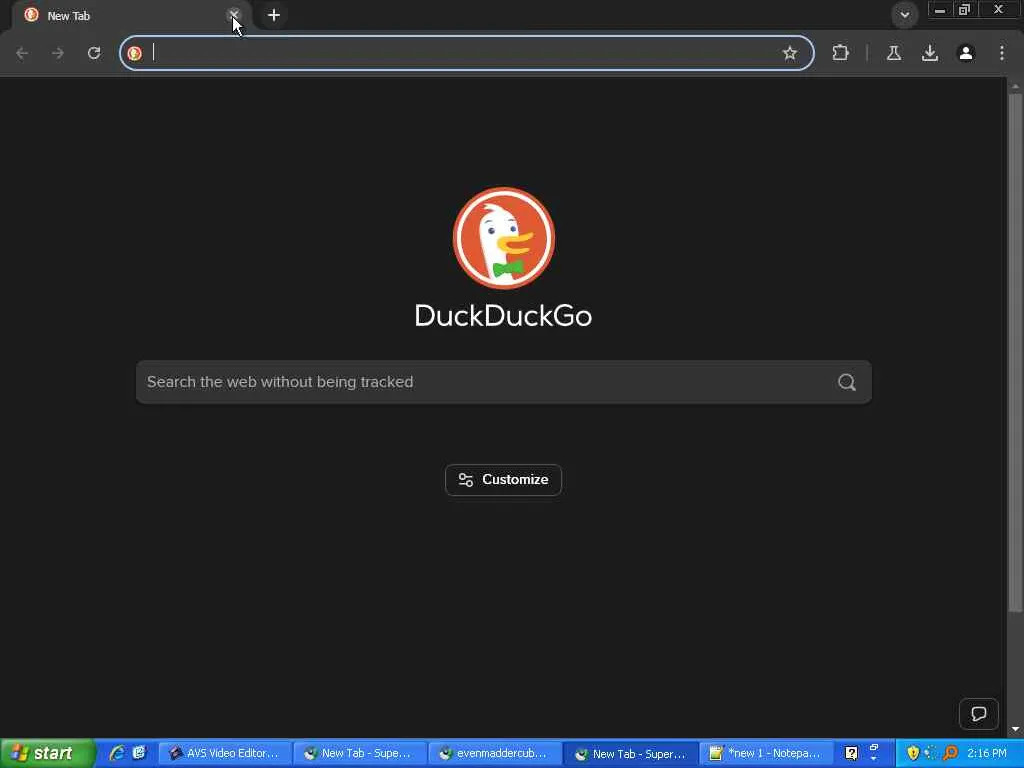Go back with the back arrow

pyautogui.click(x=22, y=53)
